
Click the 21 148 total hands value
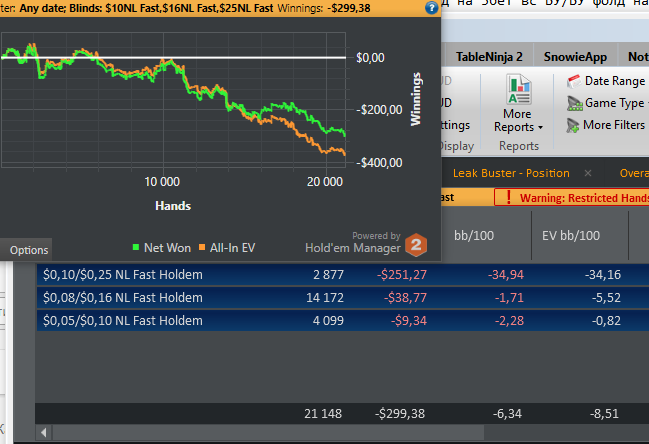tap(323, 414)
